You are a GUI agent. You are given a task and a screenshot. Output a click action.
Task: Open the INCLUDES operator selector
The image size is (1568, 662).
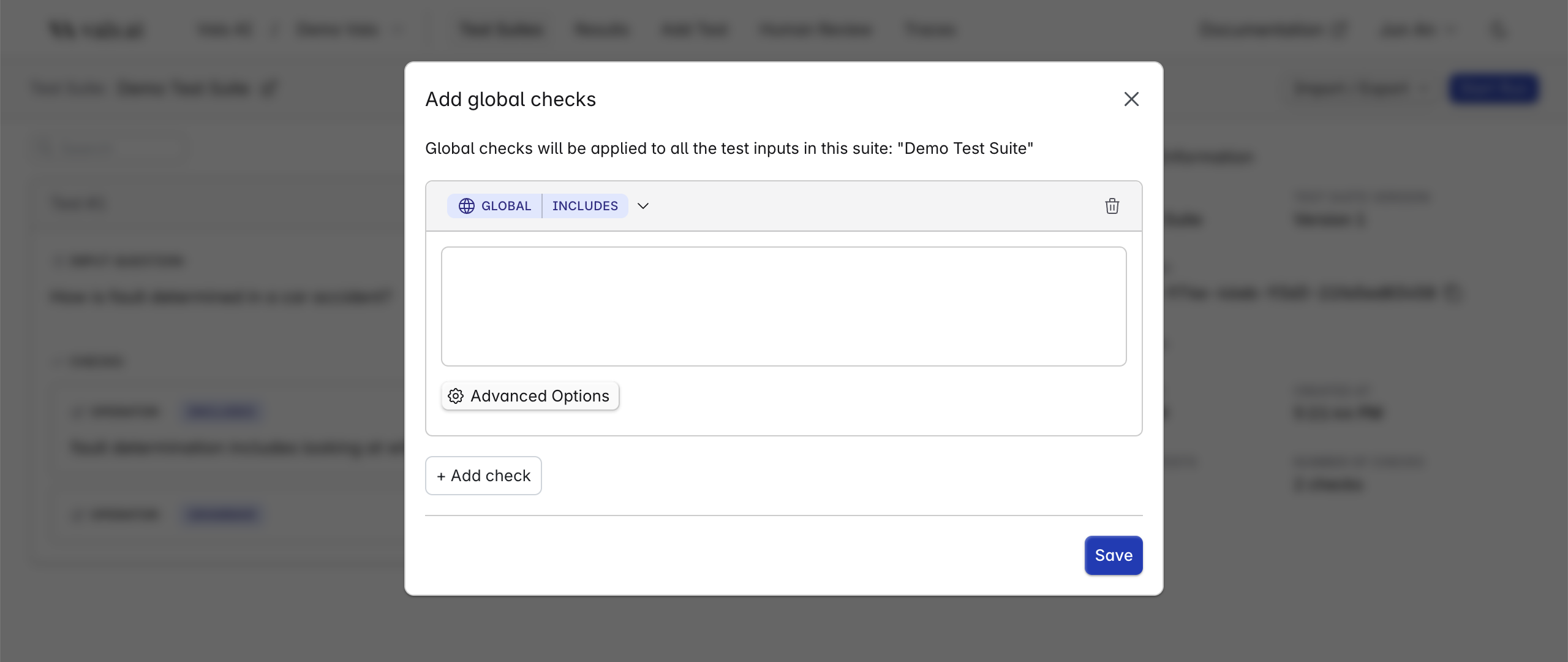[x=585, y=206]
